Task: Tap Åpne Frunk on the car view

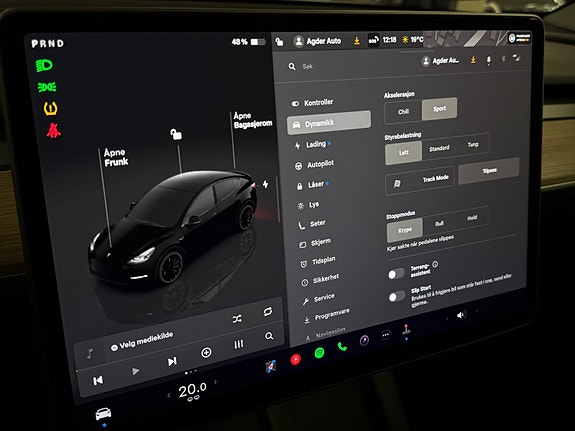Action: [x=116, y=158]
